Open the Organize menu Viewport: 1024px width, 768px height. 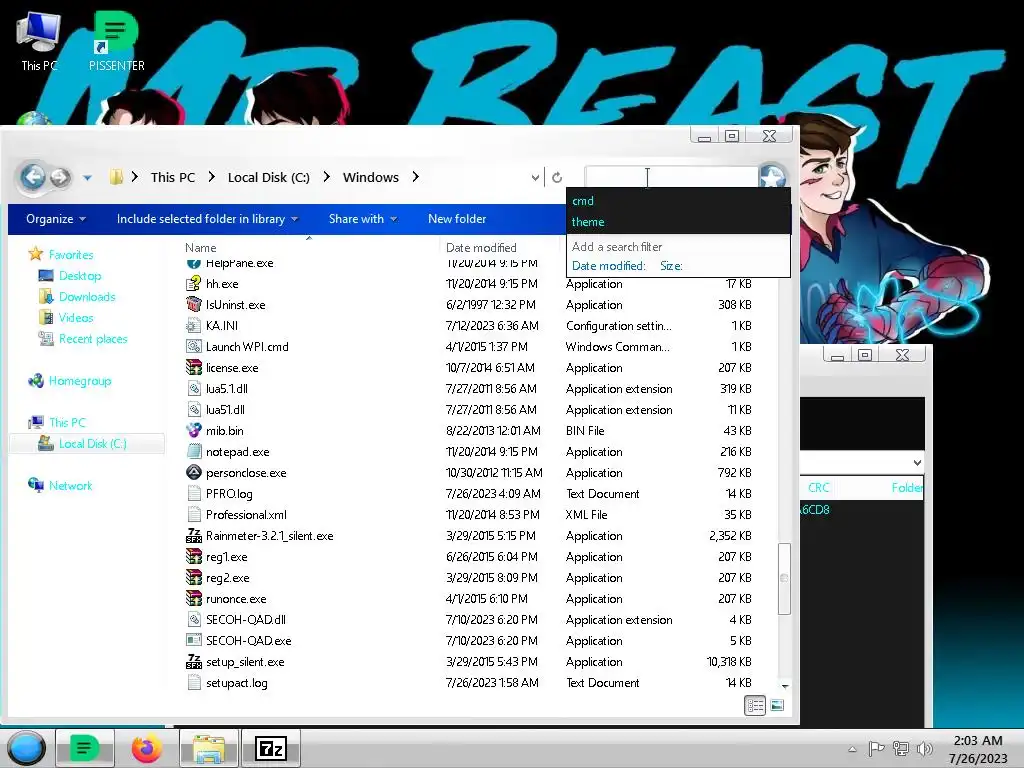pos(56,219)
